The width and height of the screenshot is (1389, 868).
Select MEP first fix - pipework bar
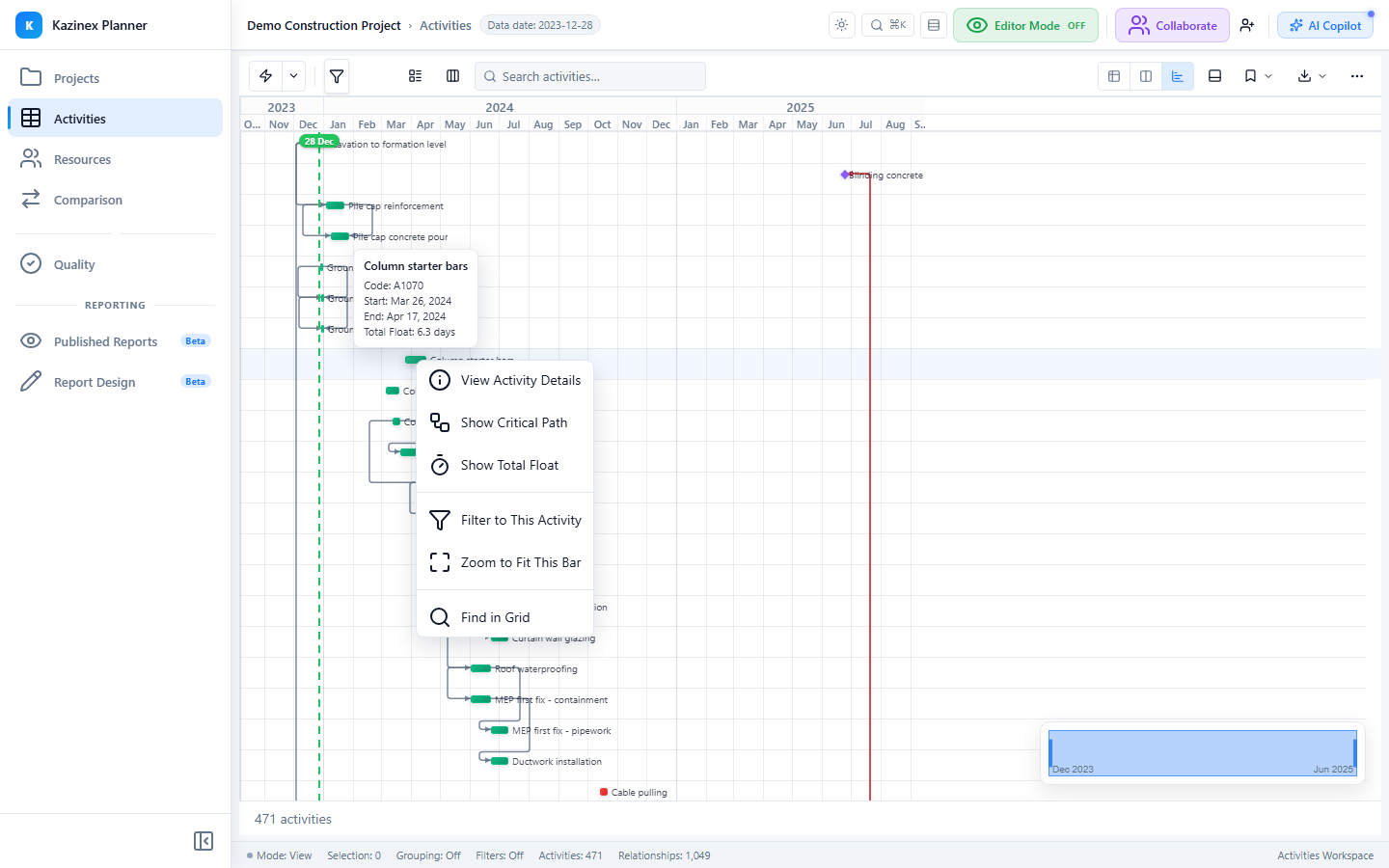[500, 730]
